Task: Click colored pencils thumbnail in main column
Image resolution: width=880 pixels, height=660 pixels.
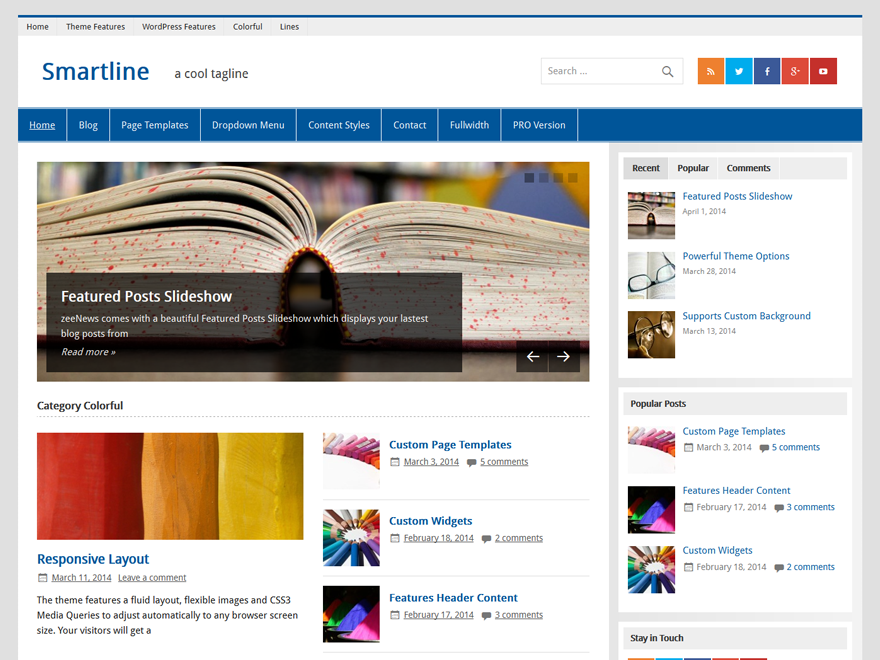Action: (x=351, y=538)
